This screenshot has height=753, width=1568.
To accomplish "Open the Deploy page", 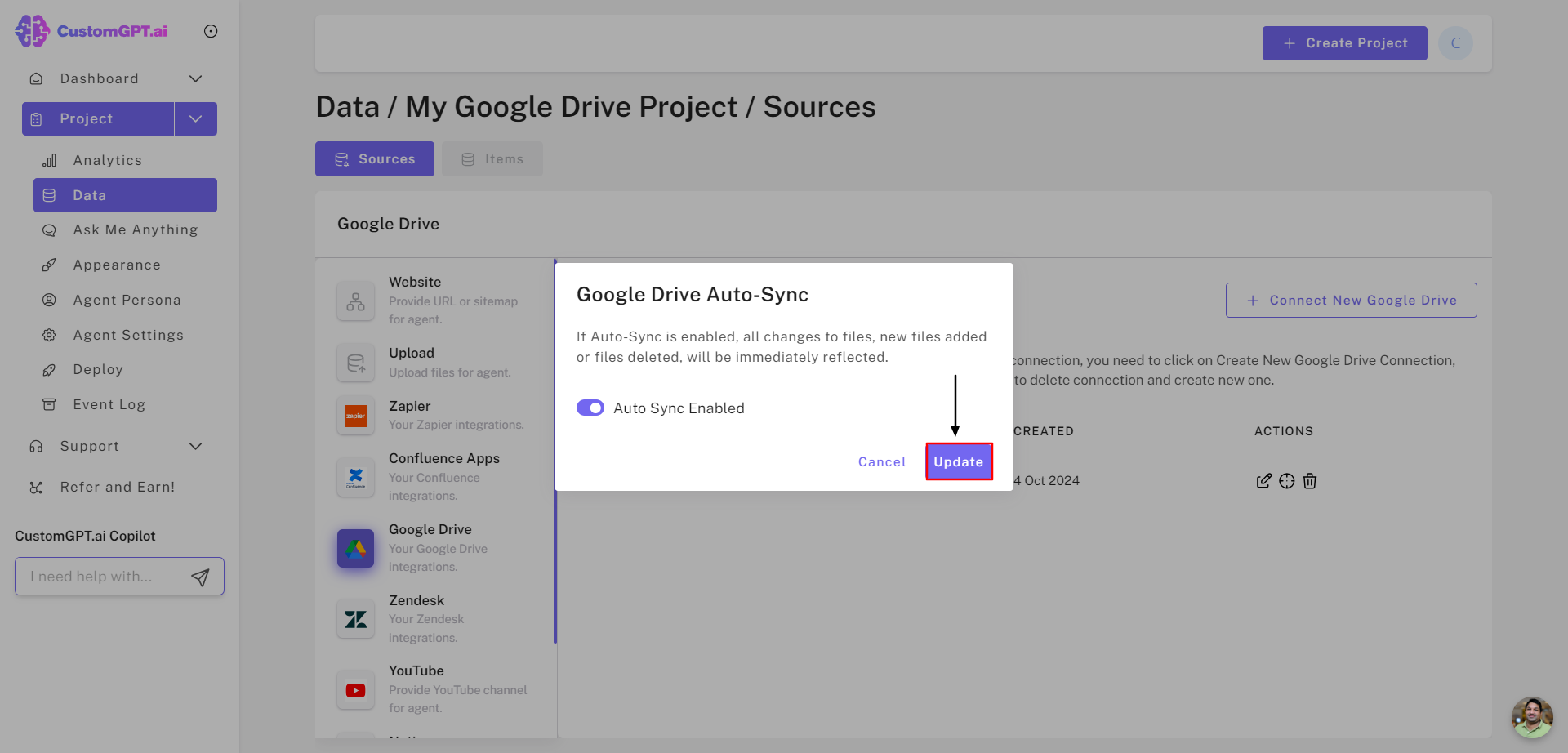I will tap(98, 369).
